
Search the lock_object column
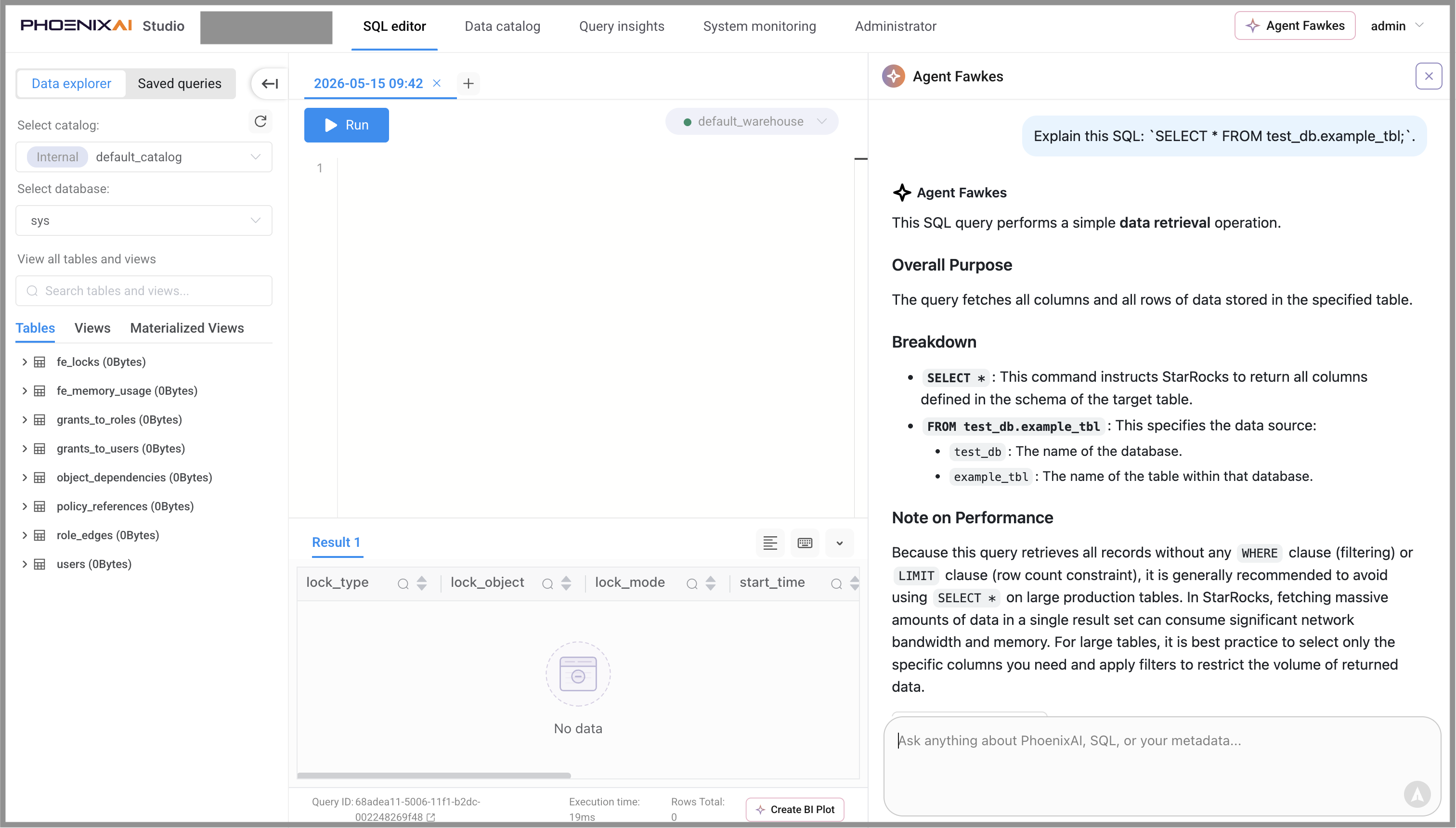[x=547, y=583]
